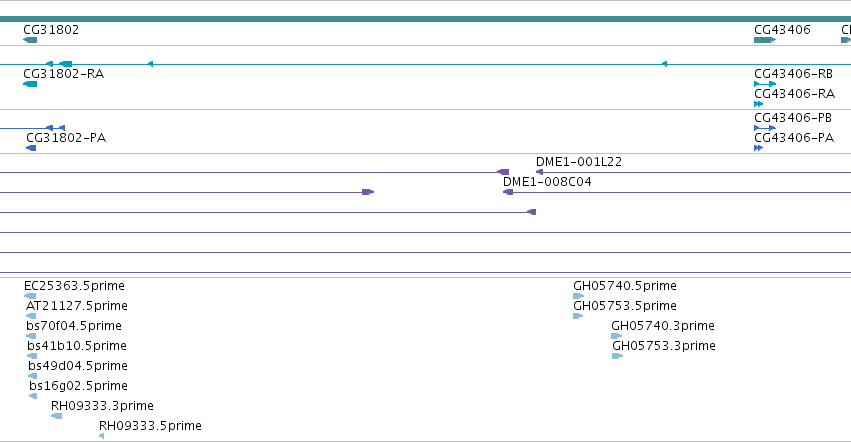The width and height of the screenshot is (851, 442).
Task: Click the CG43406-PA blue arrow glyph
Action: click(759, 148)
